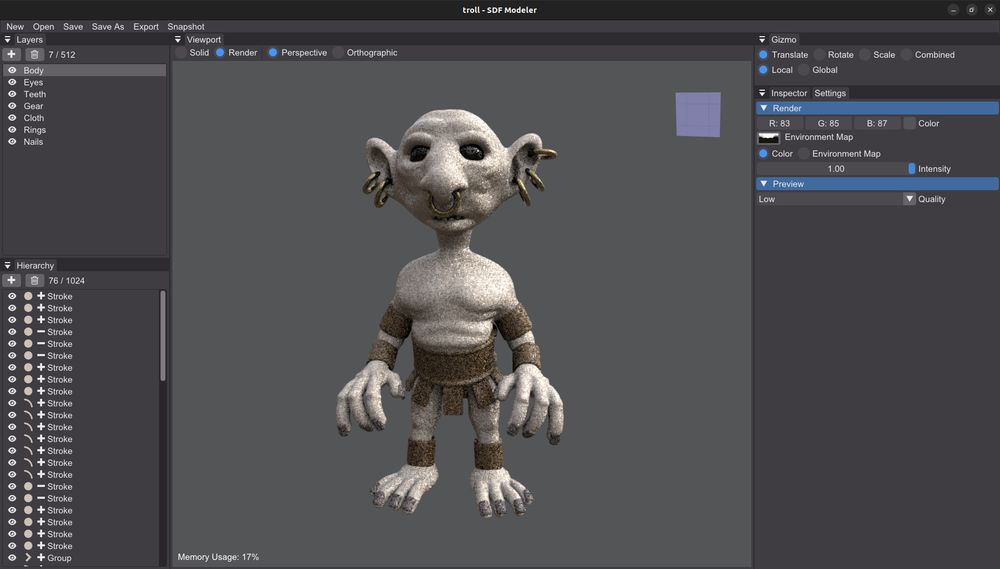Open the New menu item
The image size is (1000, 569).
click(x=15, y=27)
